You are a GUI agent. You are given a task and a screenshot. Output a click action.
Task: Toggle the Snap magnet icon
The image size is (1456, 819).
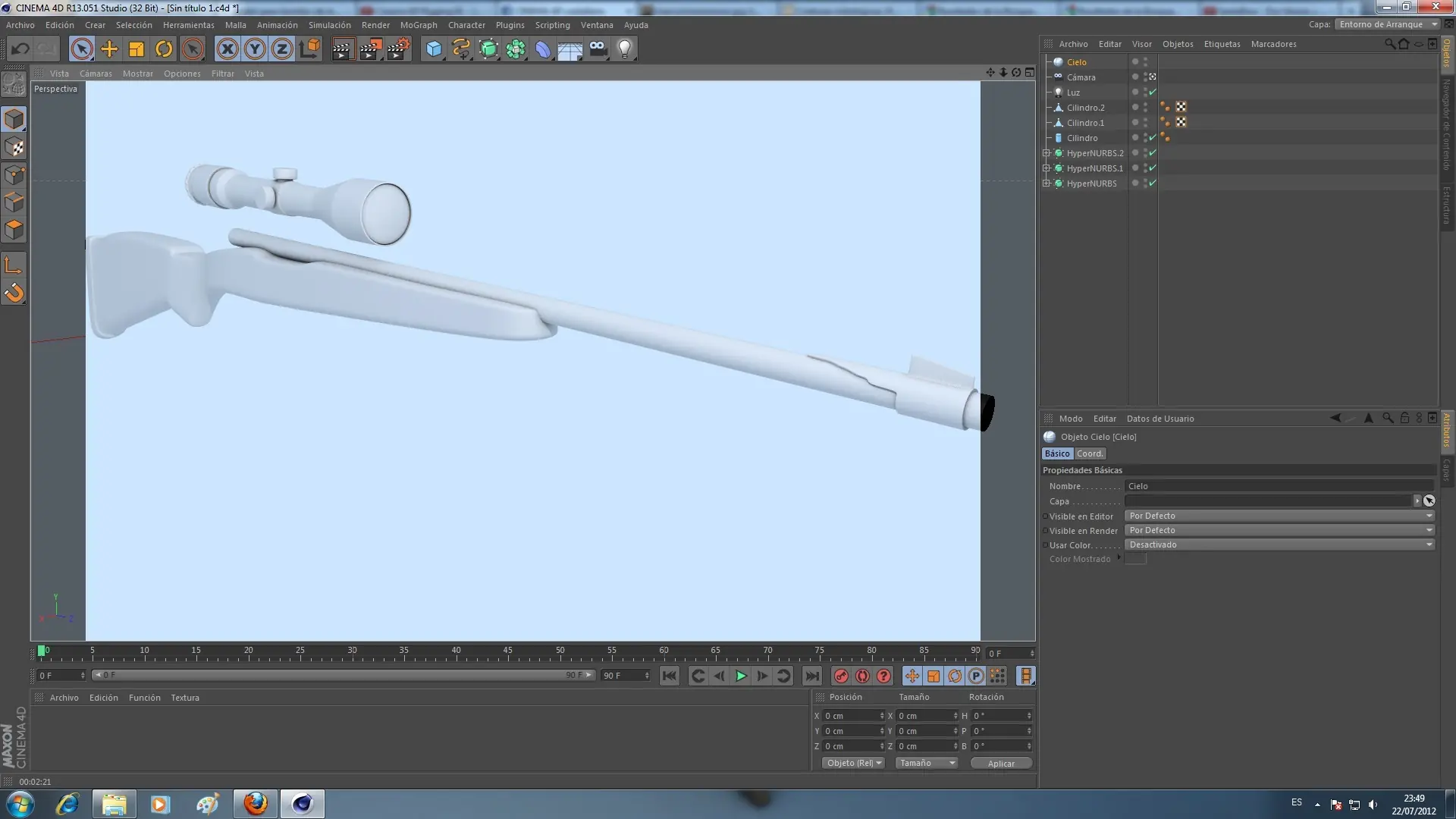[14, 293]
